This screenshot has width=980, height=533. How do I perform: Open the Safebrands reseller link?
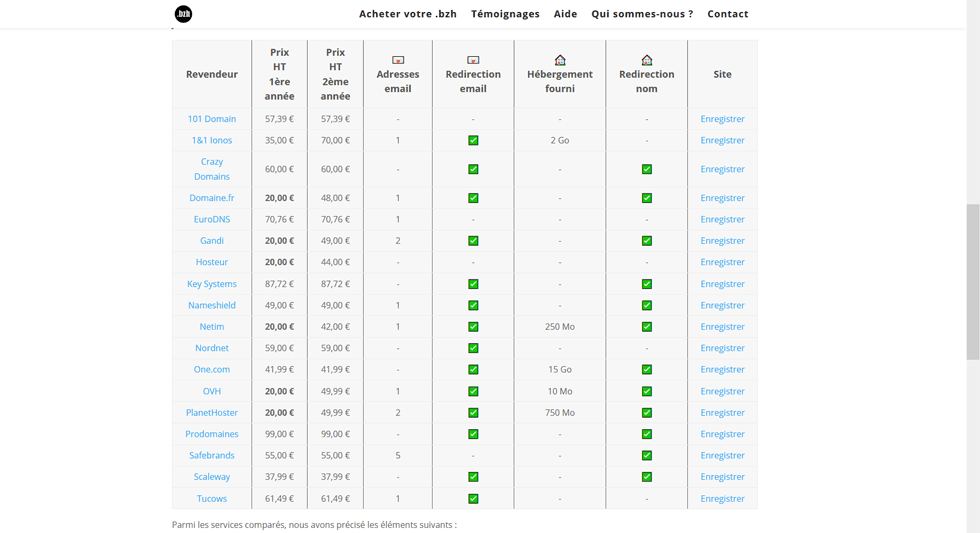coord(212,456)
